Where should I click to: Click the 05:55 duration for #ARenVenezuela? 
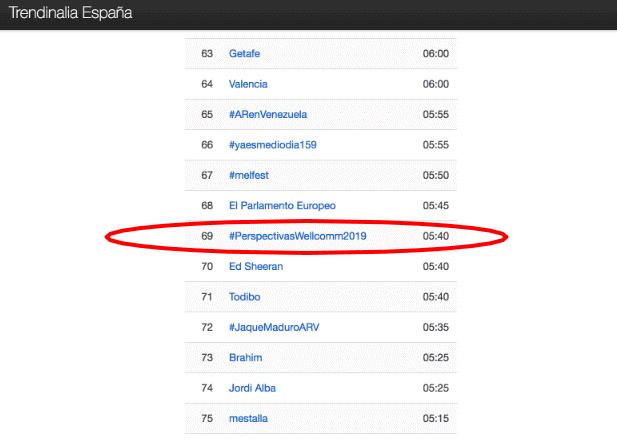click(436, 115)
